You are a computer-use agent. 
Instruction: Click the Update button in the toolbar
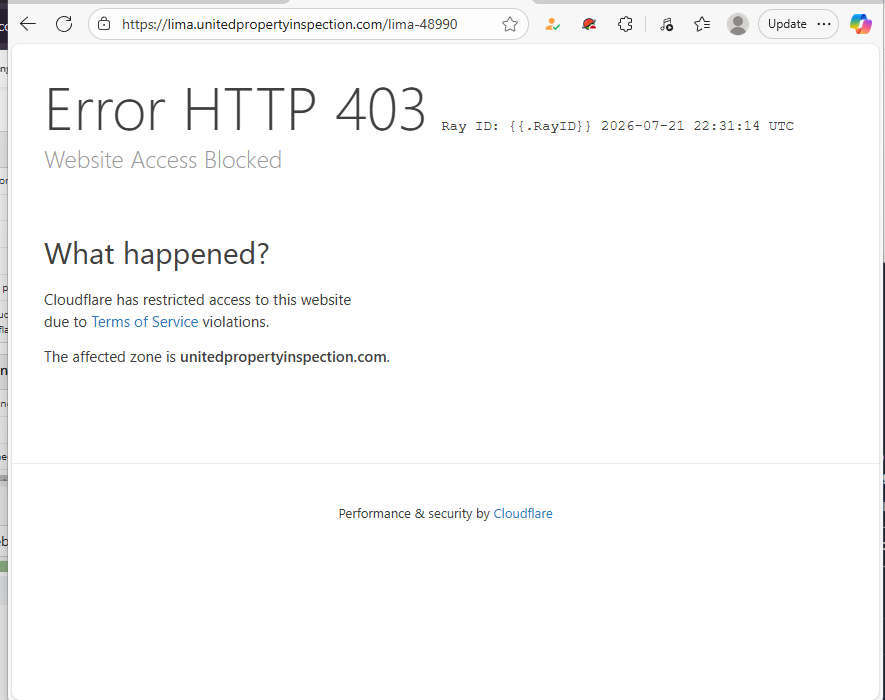787,24
